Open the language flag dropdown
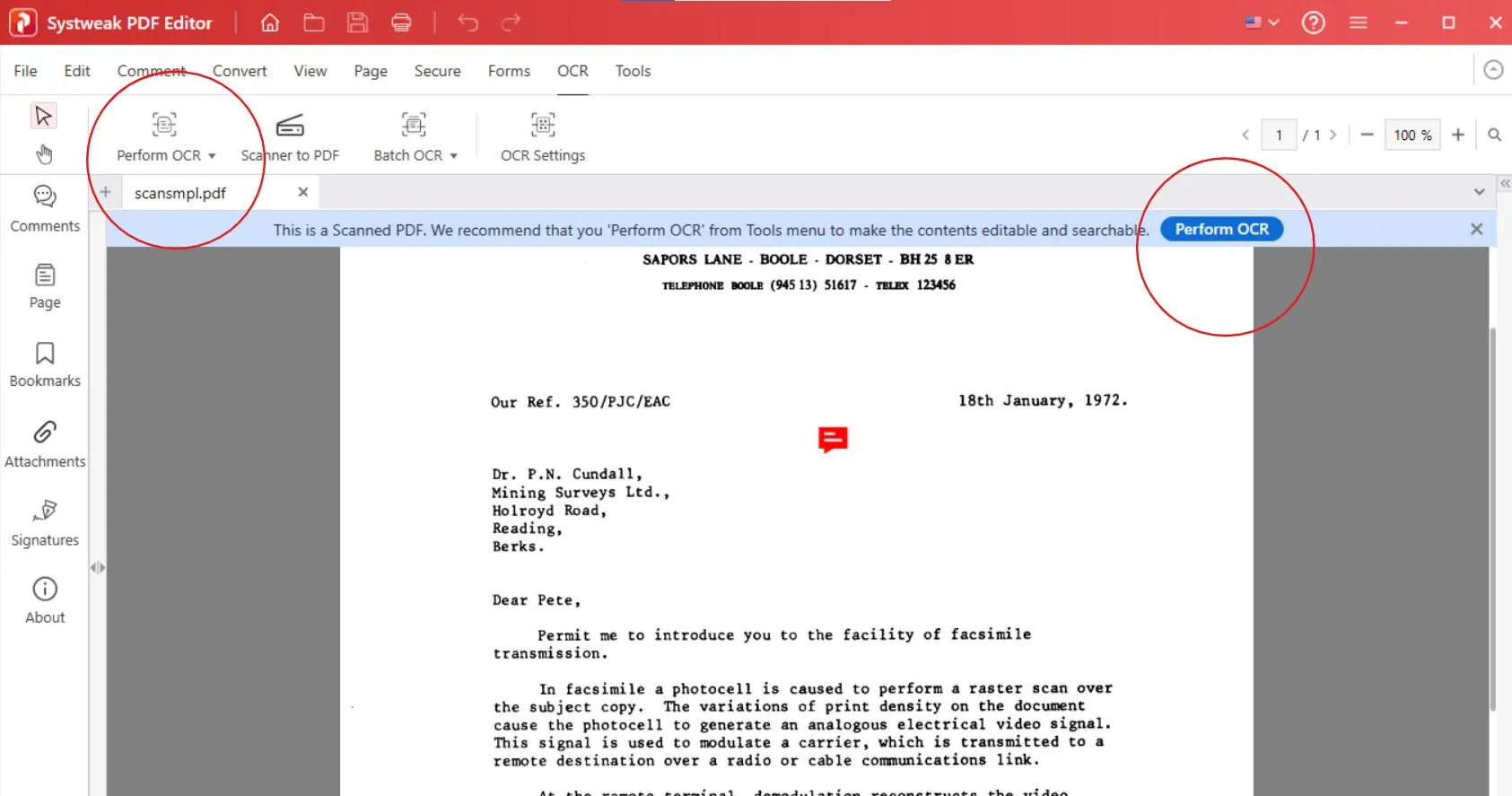Image resolution: width=1512 pixels, height=796 pixels. click(x=1262, y=22)
